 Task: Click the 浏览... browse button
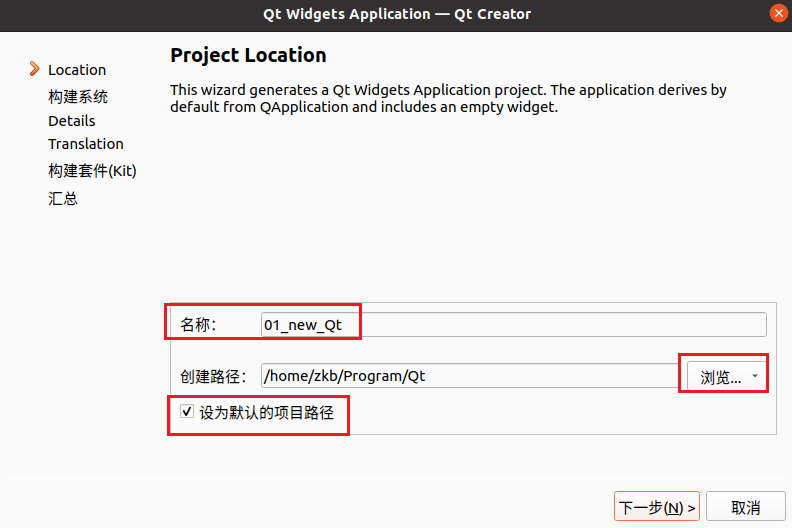tap(720, 376)
